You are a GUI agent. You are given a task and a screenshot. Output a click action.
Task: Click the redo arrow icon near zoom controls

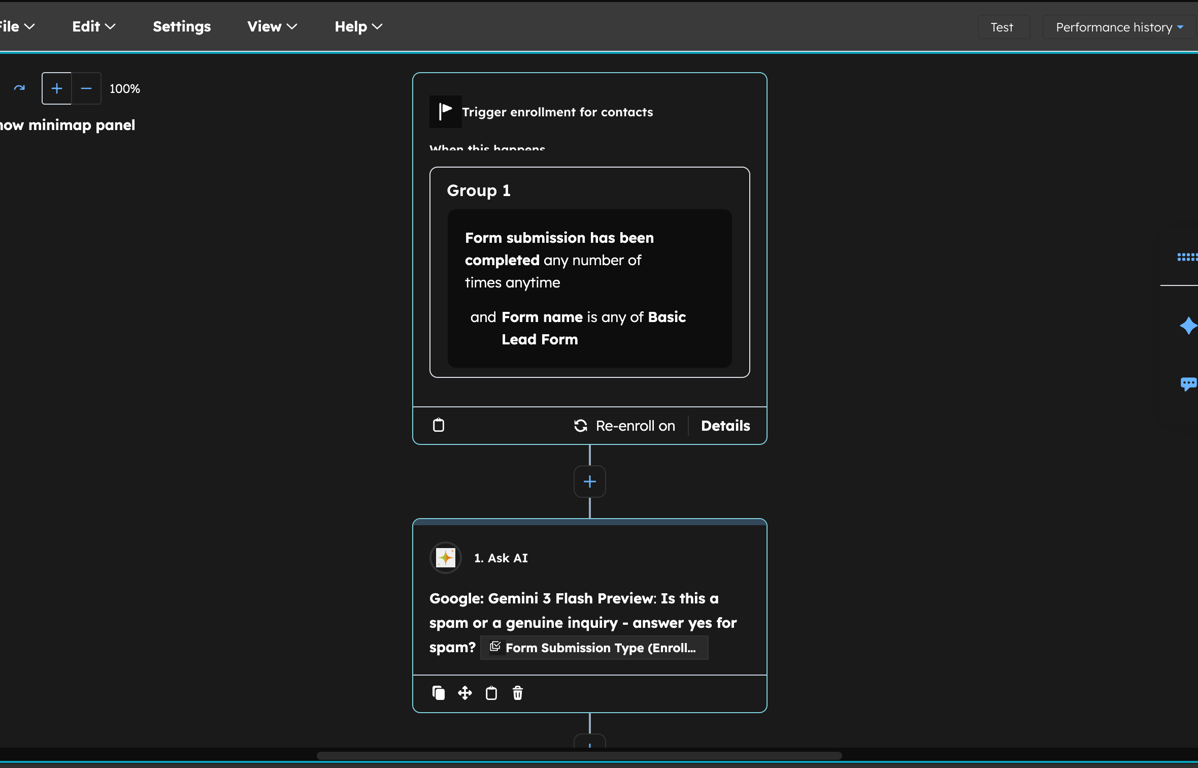18,88
